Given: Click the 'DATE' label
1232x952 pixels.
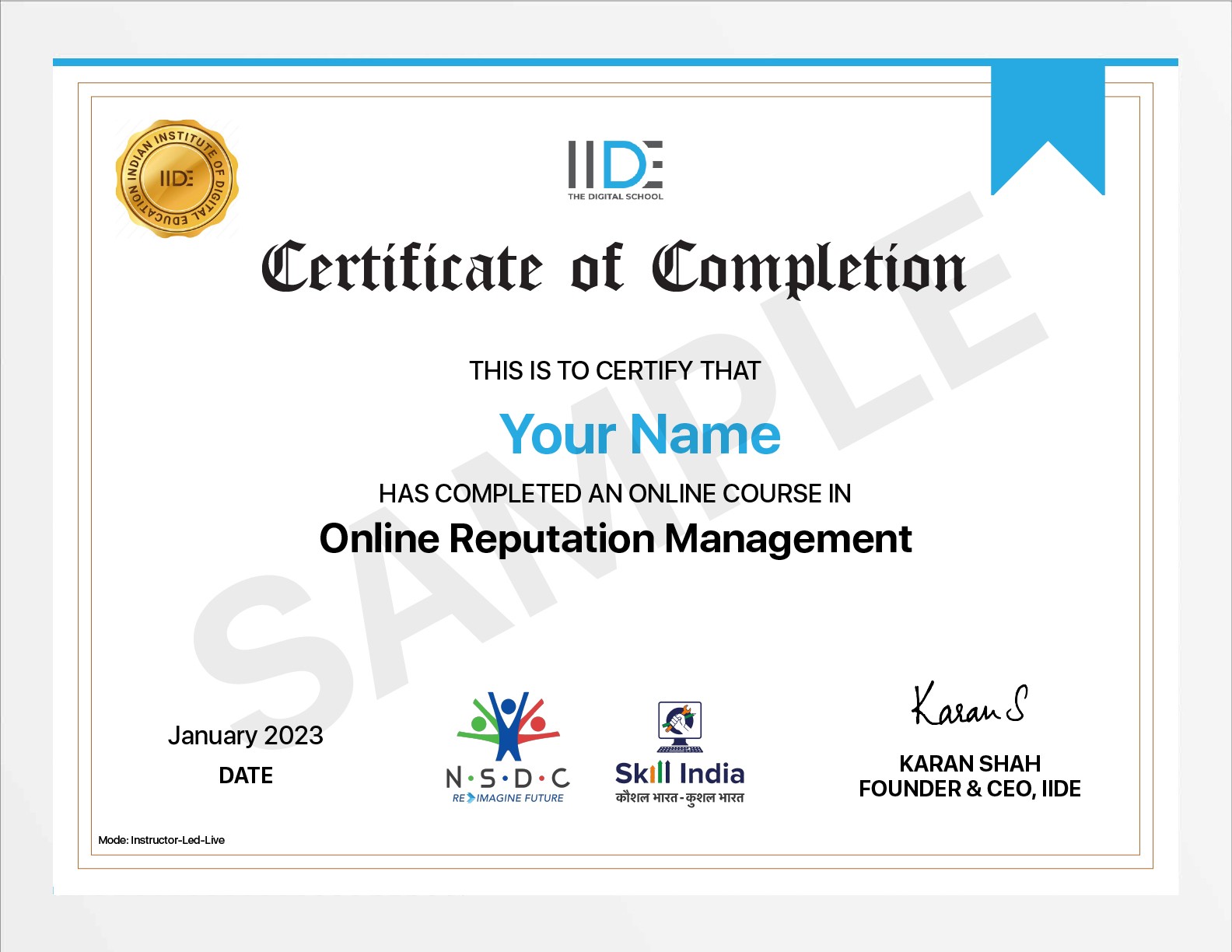Looking at the screenshot, I should click(x=246, y=775).
